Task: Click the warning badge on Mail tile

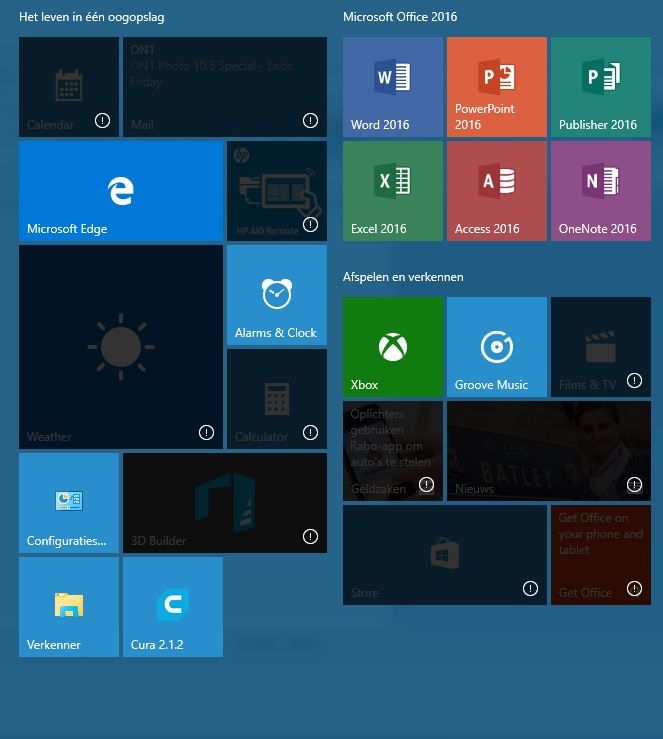Action: click(310, 121)
